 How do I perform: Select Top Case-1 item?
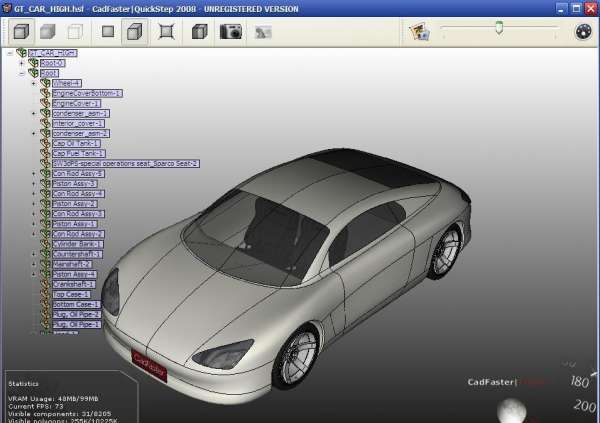(x=71, y=294)
